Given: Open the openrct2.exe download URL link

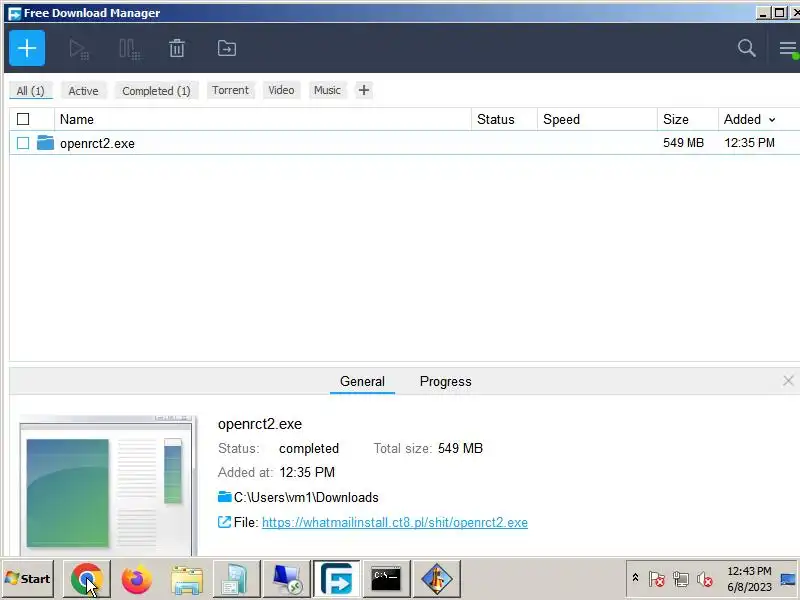Looking at the screenshot, I should (395, 522).
